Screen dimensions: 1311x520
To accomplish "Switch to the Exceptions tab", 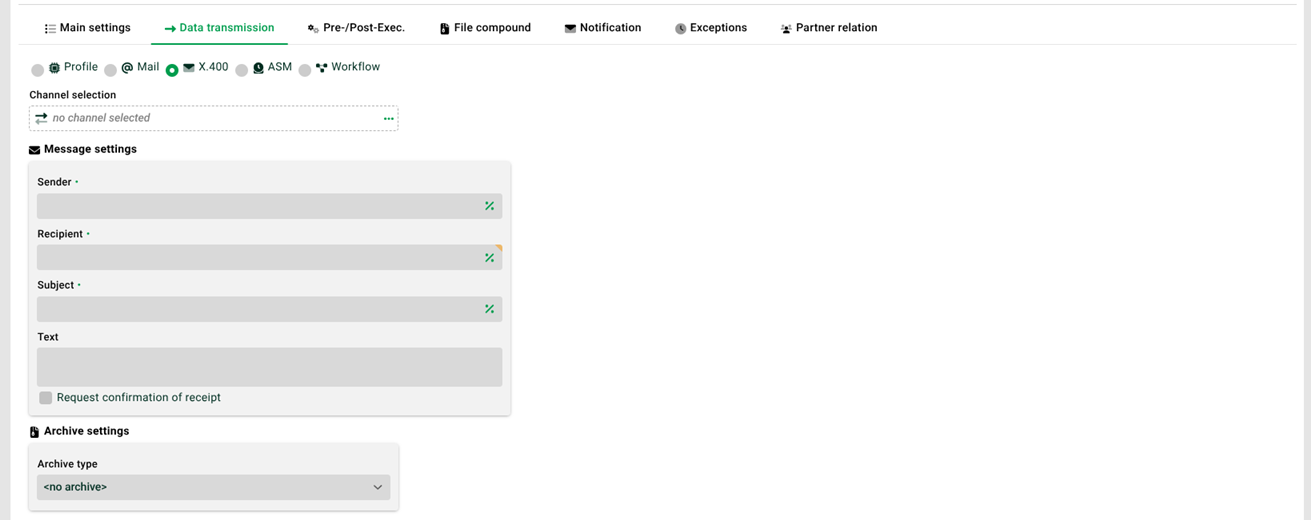I will (710, 28).
